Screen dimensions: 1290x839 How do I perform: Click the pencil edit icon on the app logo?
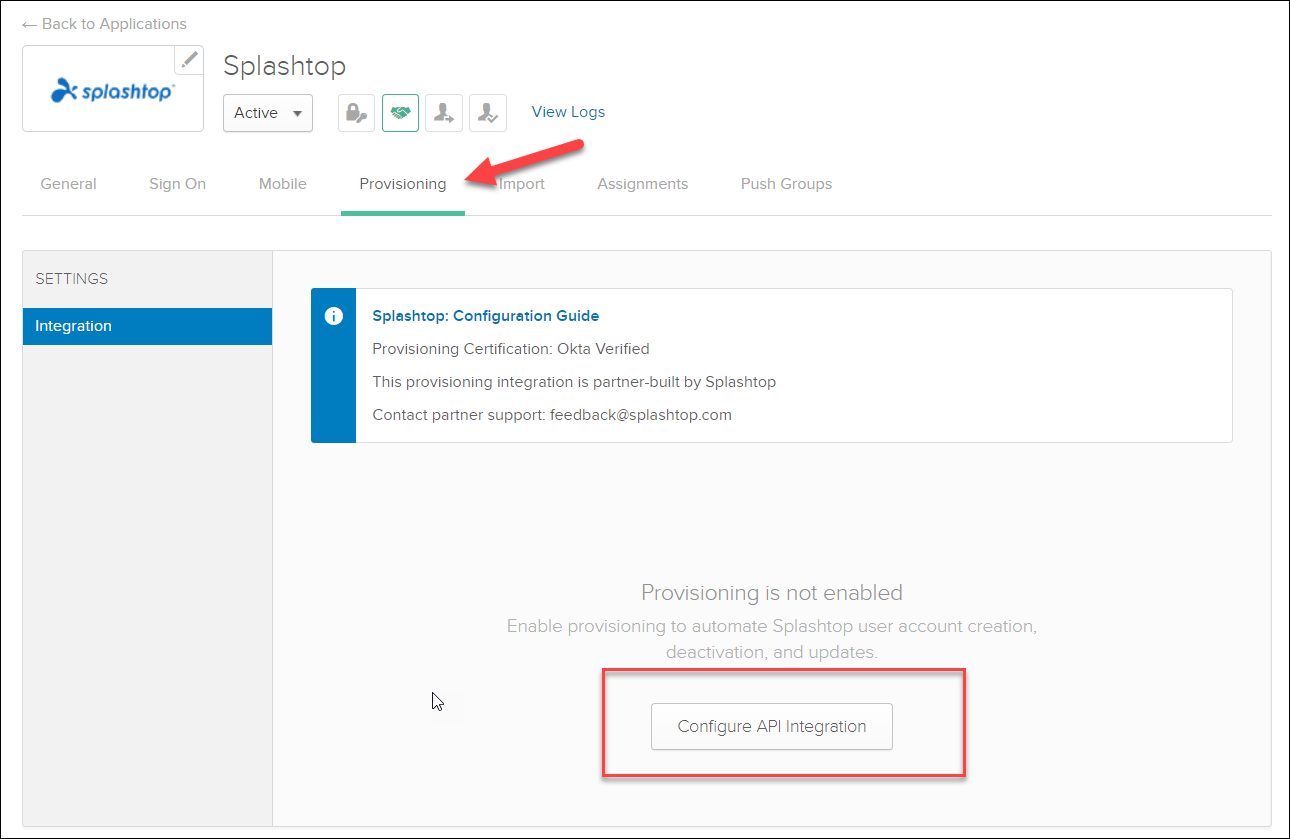pyautogui.click(x=188, y=60)
